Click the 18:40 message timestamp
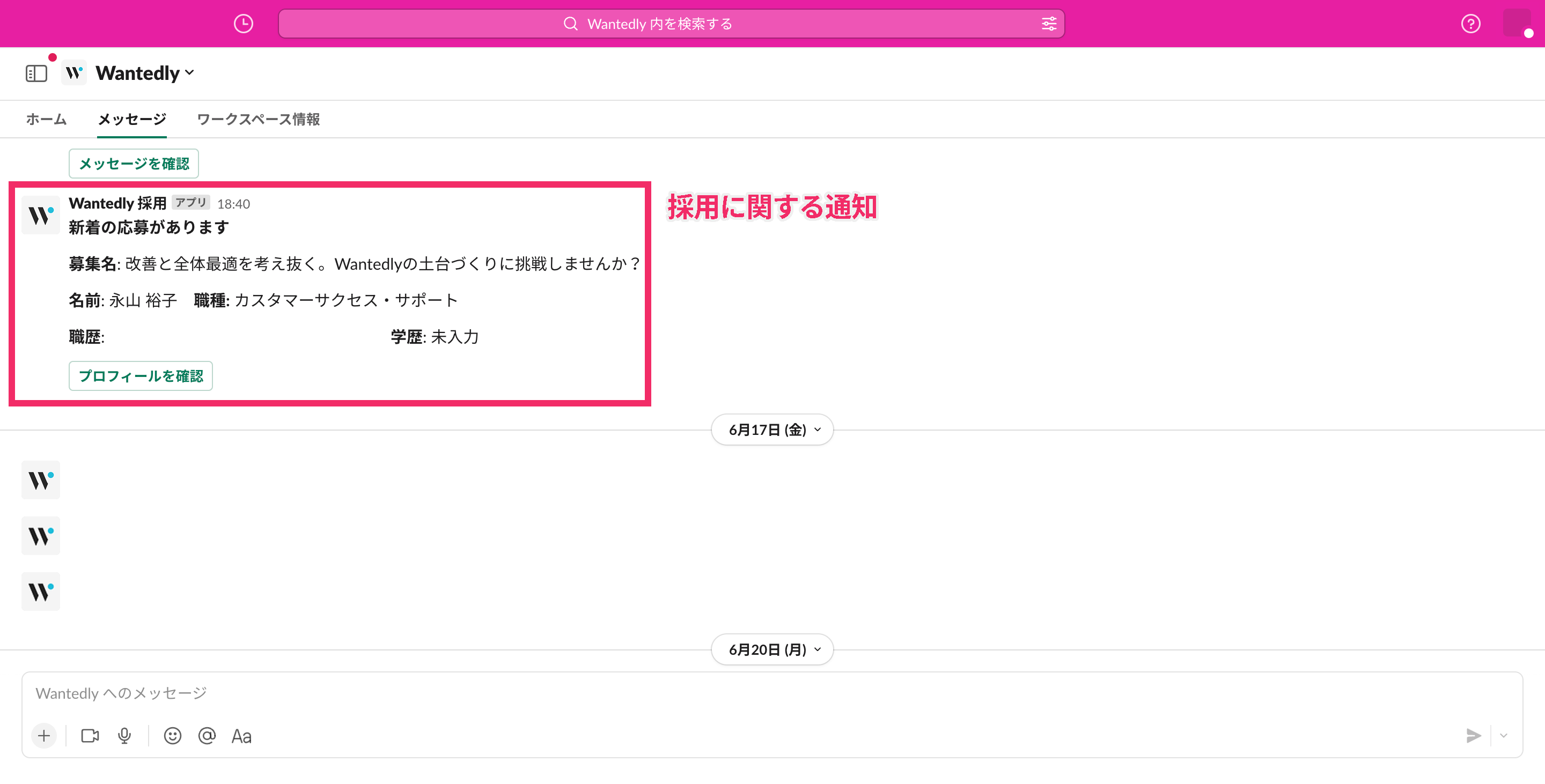The height and width of the screenshot is (784, 1545). pyautogui.click(x=233, y=204)
